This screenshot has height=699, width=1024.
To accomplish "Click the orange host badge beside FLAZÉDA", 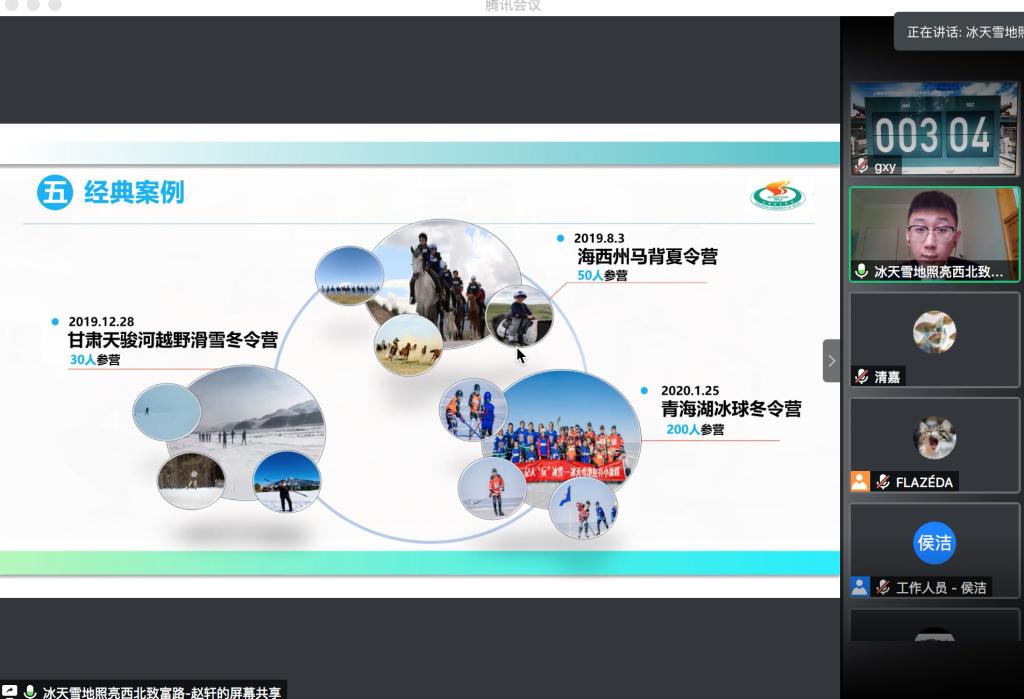I will pyautogui.click(x=860, y=482).
